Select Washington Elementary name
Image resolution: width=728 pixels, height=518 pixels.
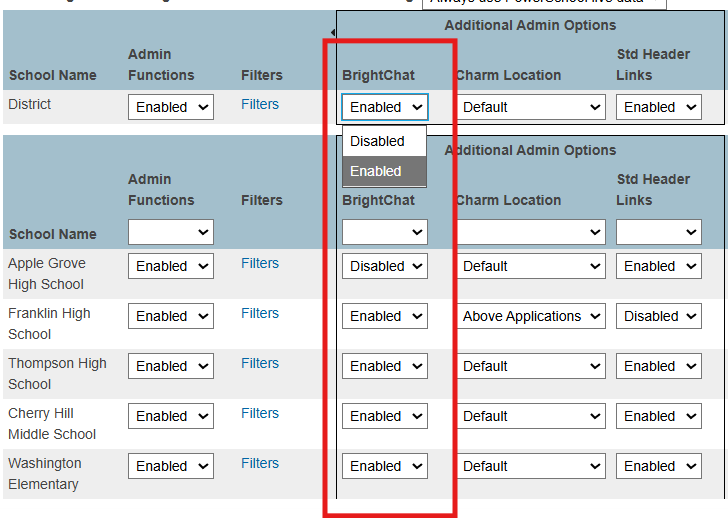45,474
